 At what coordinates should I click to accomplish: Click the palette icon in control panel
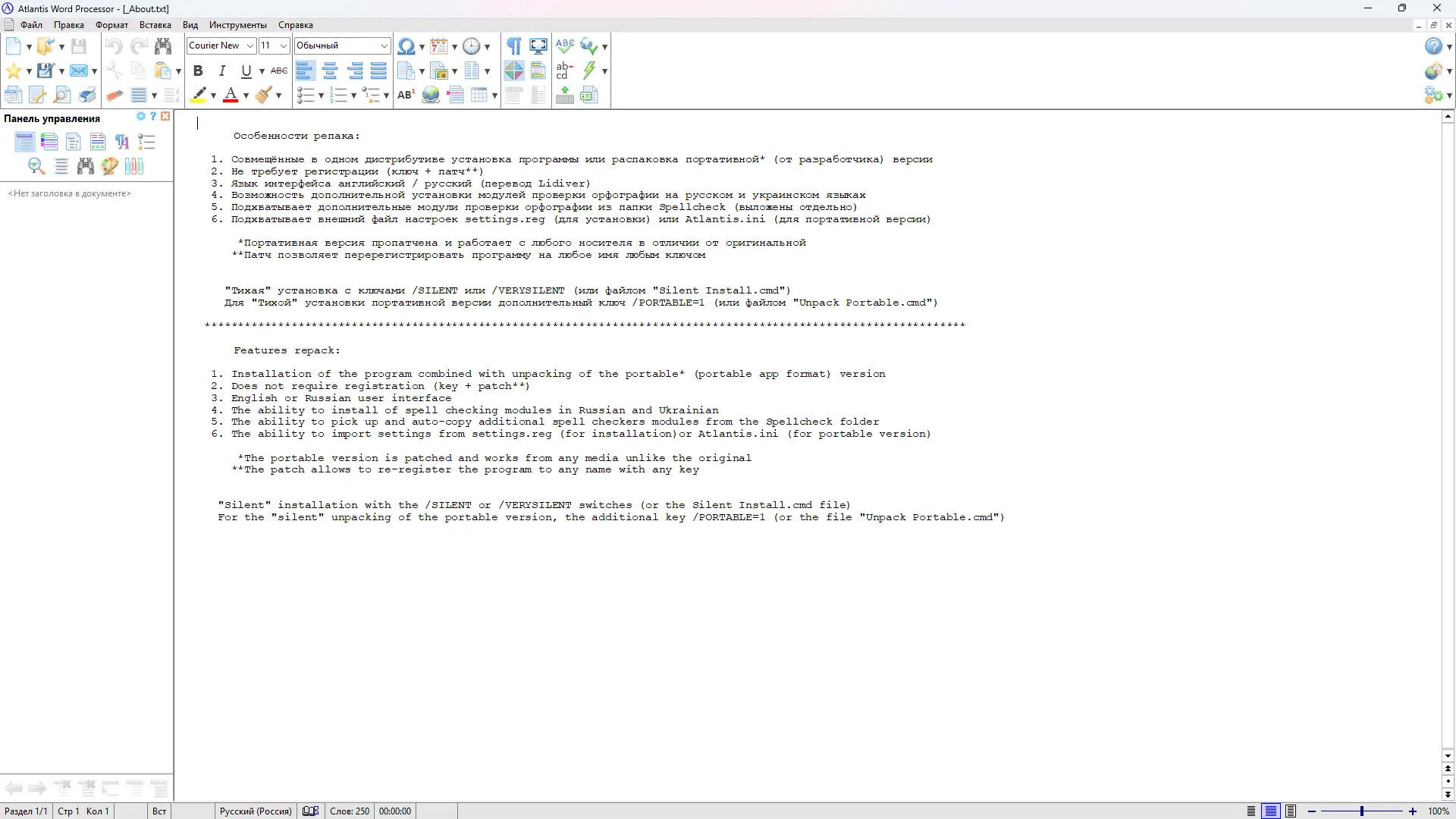point(110,167)
